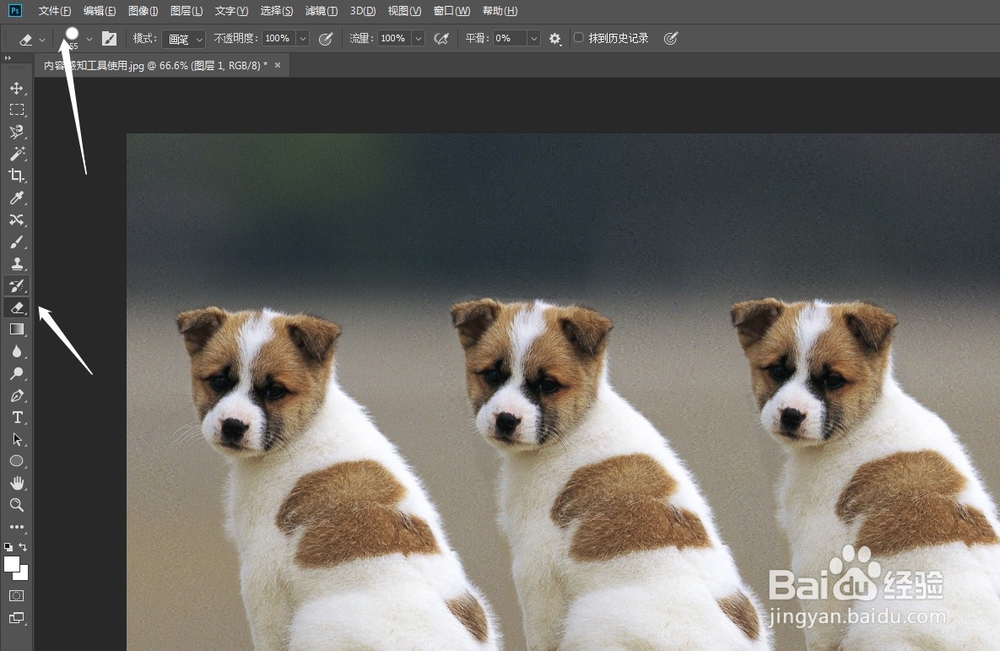
Task: Select the Clone Stamp tool
Action: click(x=17, y=263)
